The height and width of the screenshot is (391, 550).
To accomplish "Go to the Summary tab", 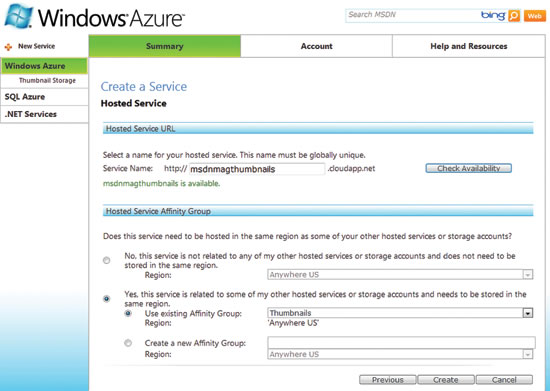I will [x=165, y=46].
